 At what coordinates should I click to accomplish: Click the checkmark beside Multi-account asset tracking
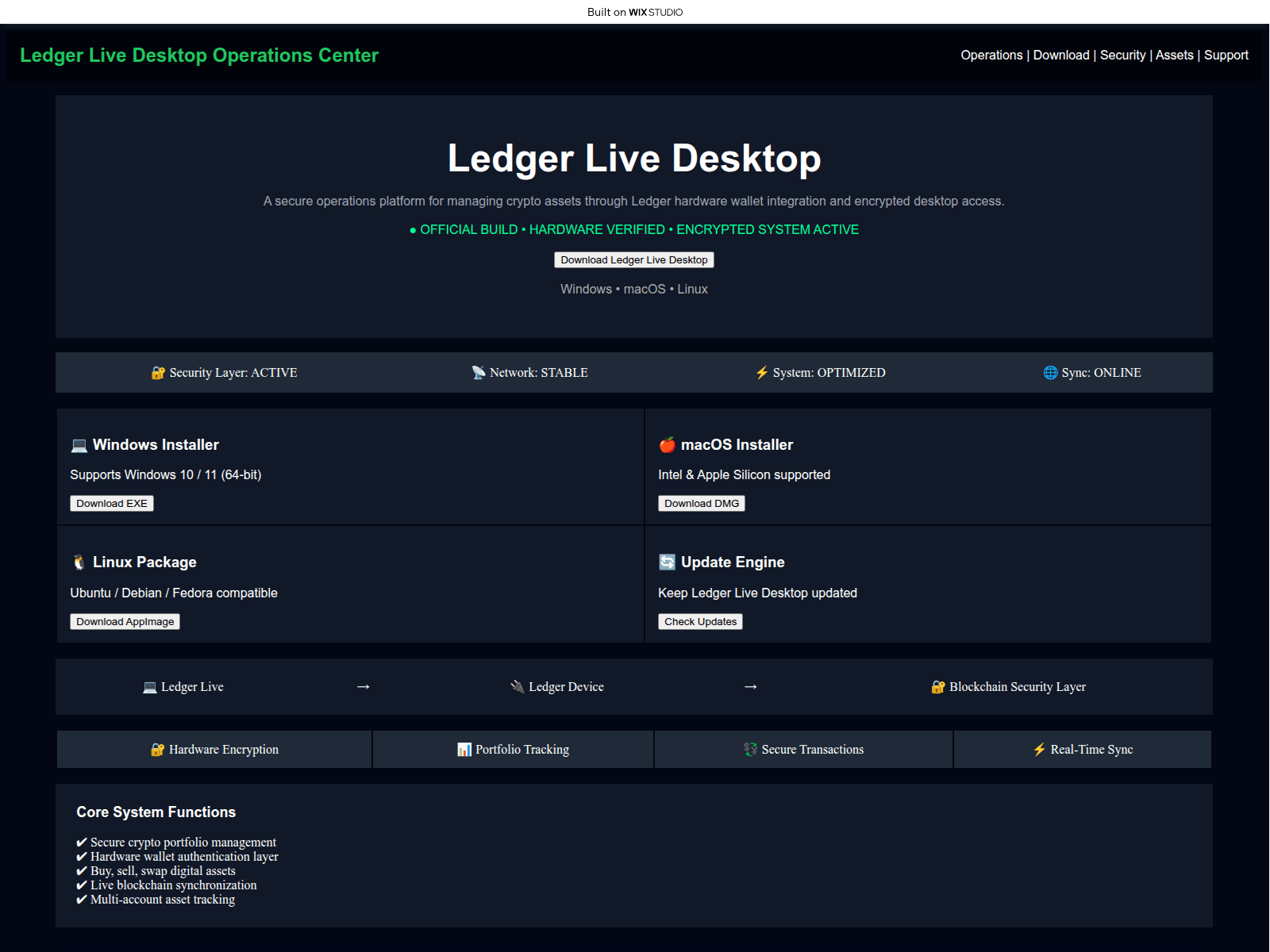82,900
